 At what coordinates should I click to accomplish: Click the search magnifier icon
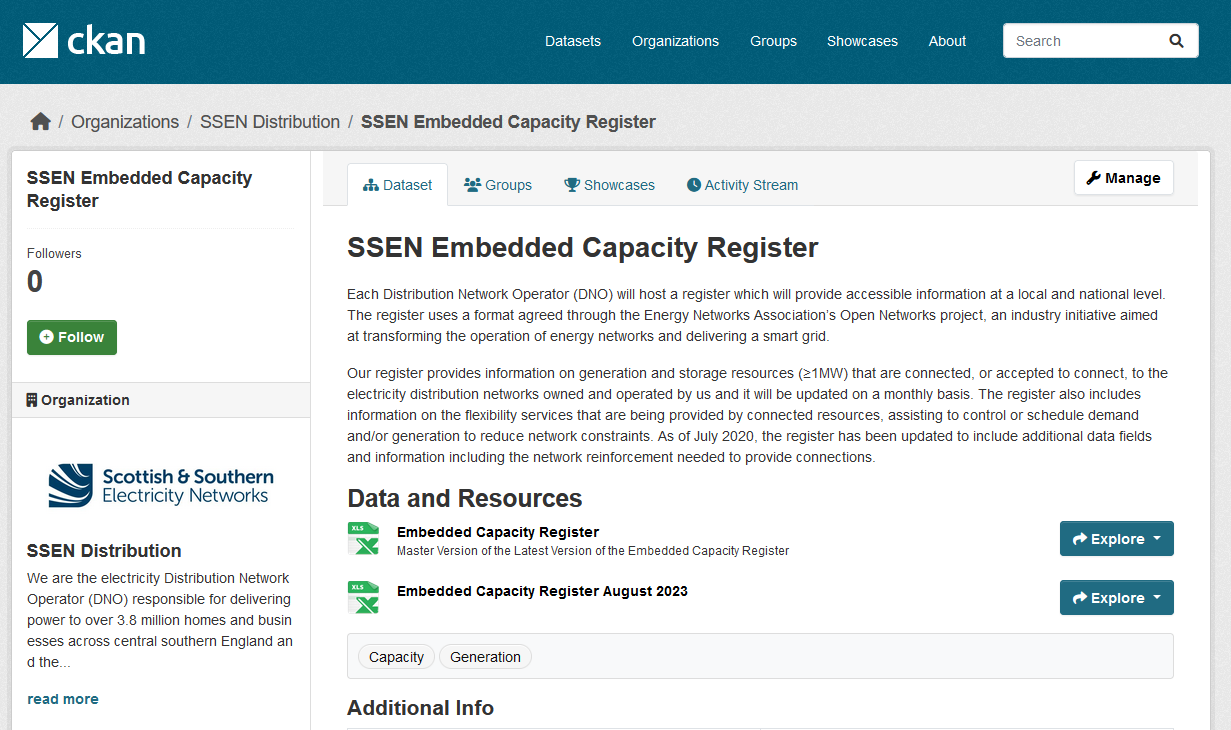click(x=1176, y=41)
